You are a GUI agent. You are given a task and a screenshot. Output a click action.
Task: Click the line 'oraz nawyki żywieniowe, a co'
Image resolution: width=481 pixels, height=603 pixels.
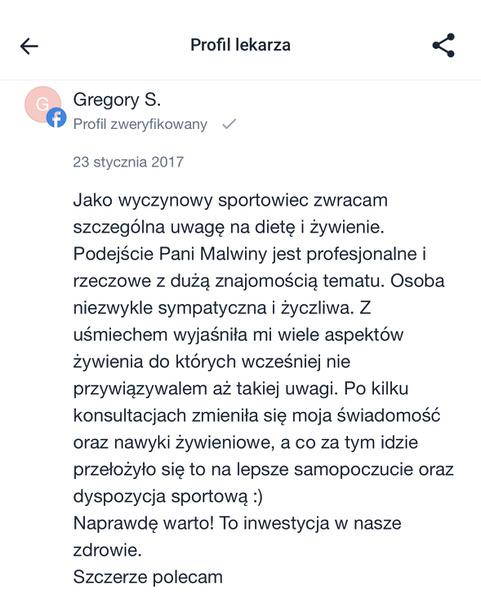pos(245,443)
